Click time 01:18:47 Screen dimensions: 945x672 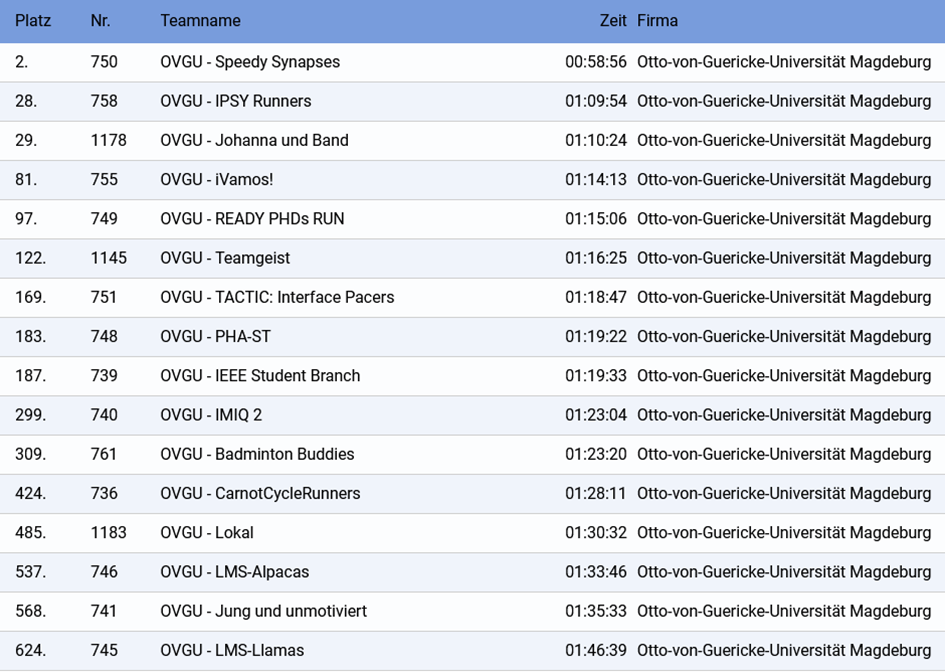pos(596,297)
